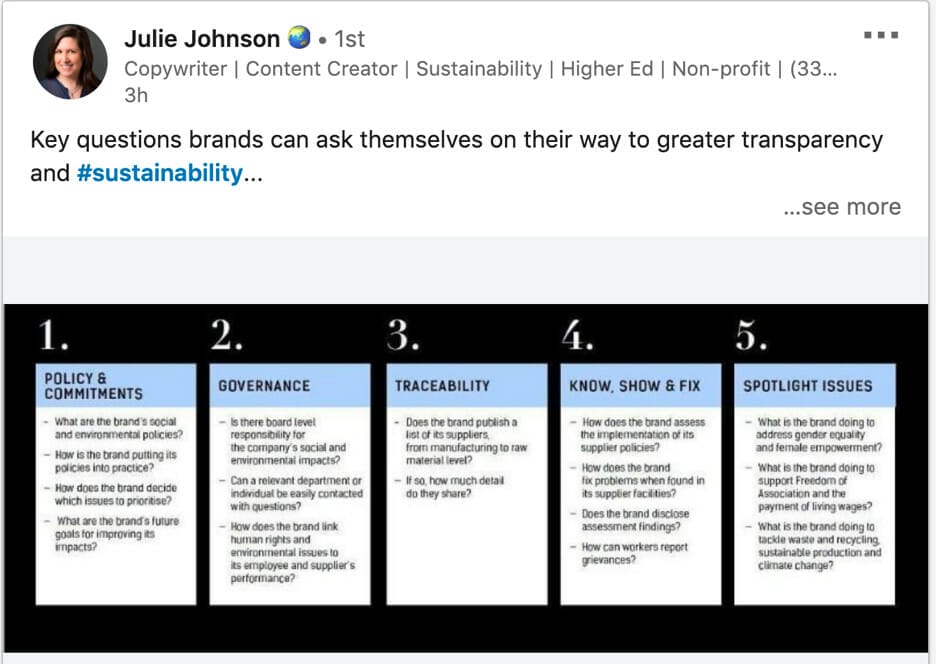This screenshot has height=664, width=936.
Task: Click the Know, Show & Fix header
Action: point(641,386)
